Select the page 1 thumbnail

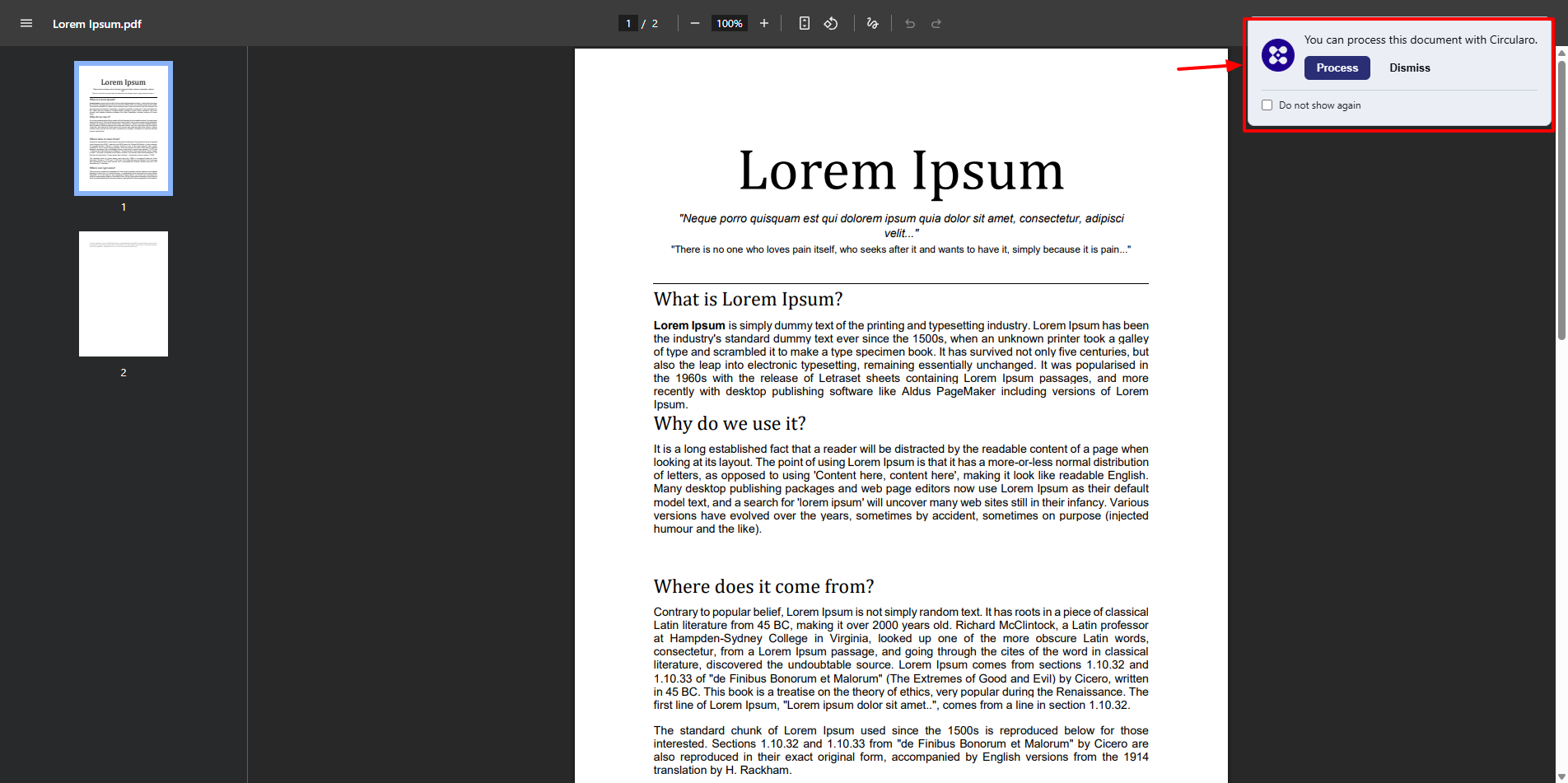tap(124, 128)
